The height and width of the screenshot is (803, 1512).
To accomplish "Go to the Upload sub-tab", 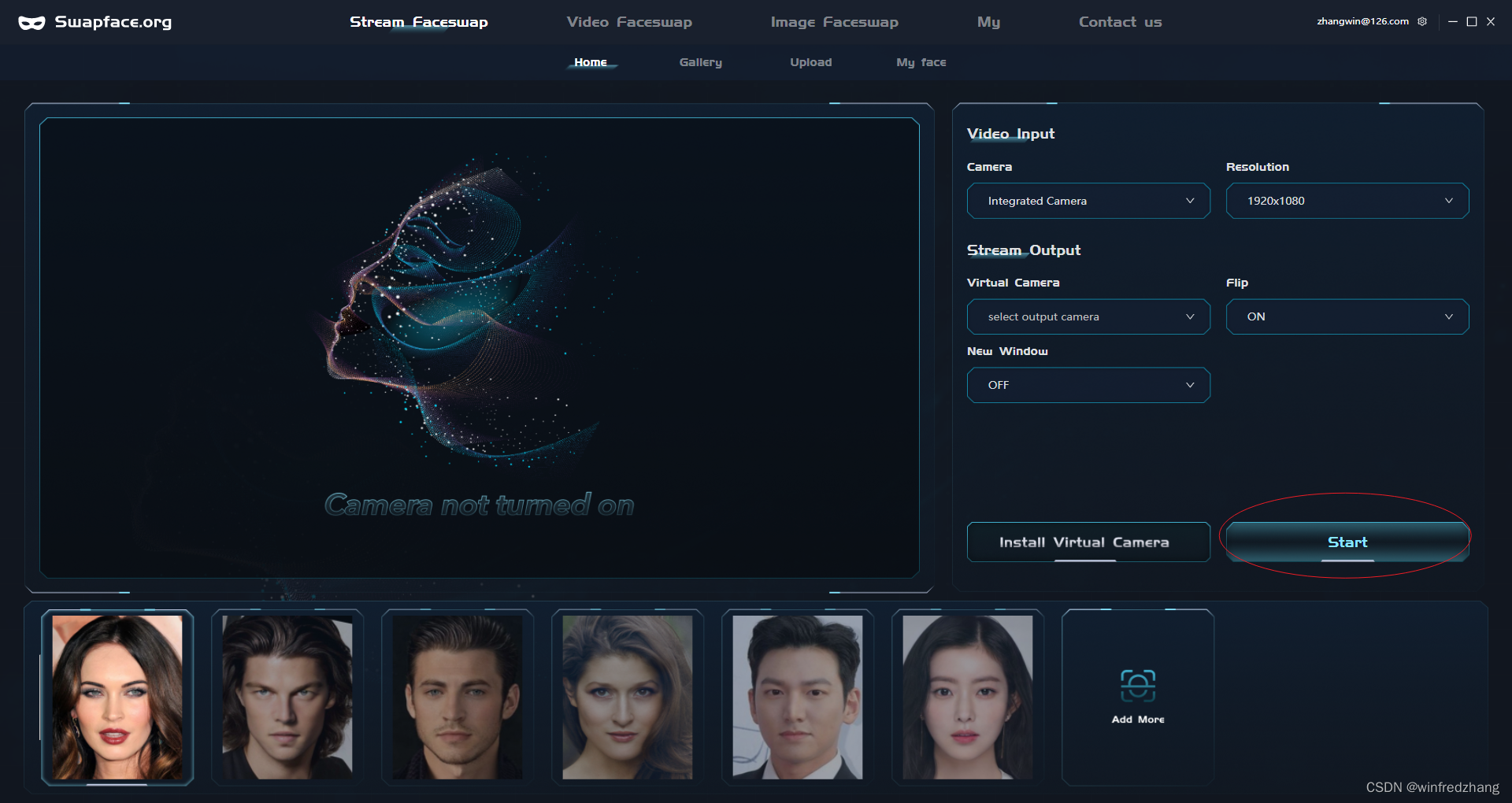I will 810,62.
